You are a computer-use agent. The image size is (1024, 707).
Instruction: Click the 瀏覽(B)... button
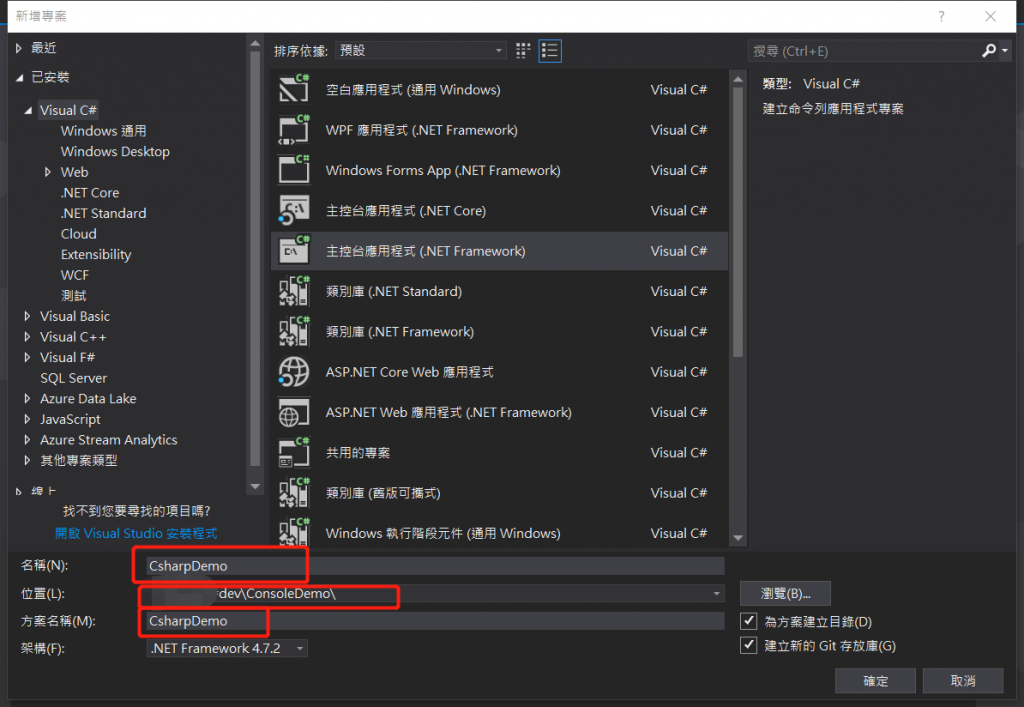pos(785,593)
